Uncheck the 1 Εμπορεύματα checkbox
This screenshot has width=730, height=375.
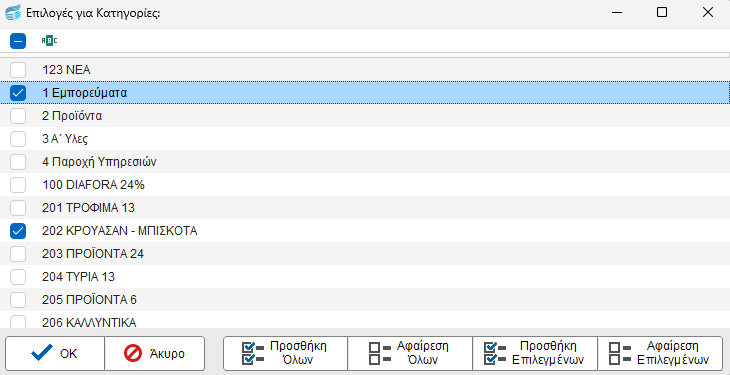(x=18, y=93)
